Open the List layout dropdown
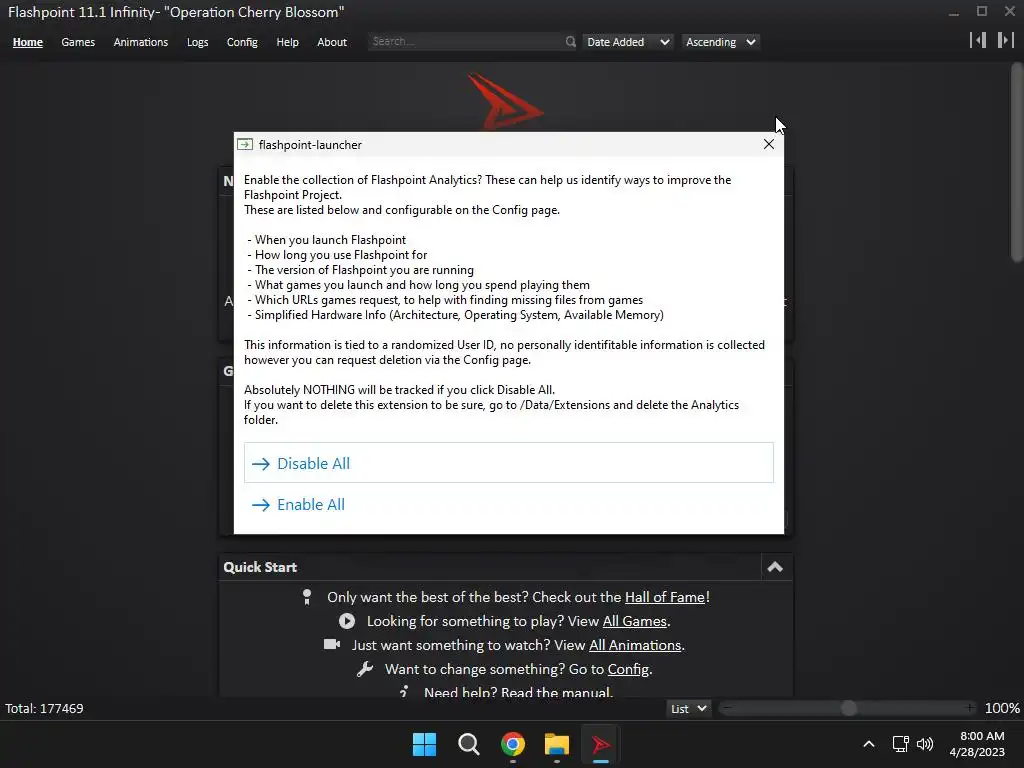Viewport: 1024px width, 768px height. click(x=688, y=709)
